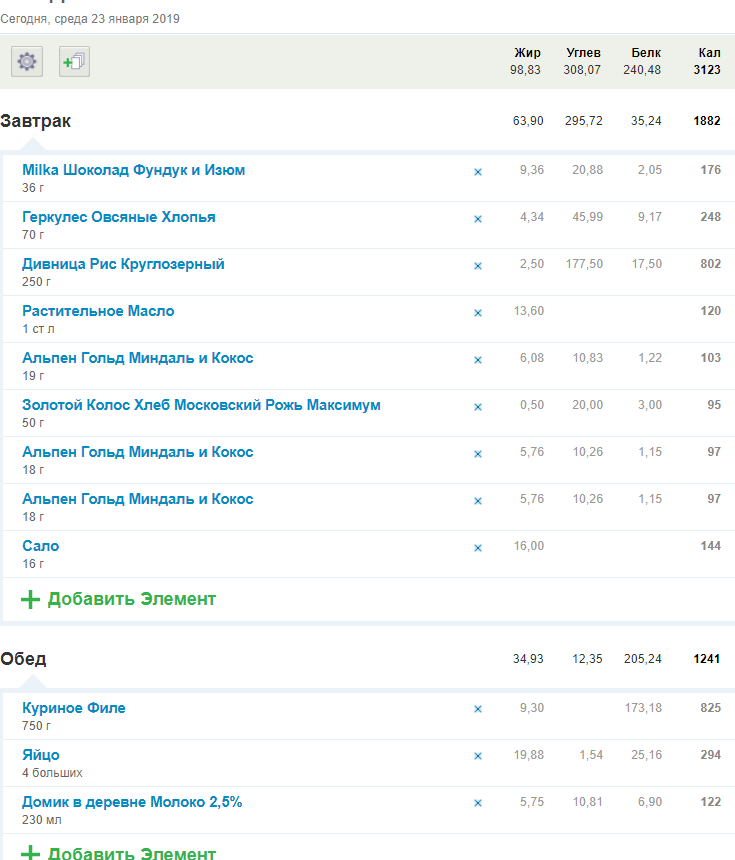This screenshot has height=860, width=735.
Task: Remove Дивница Рис Круглозерный with X icon
Action: click(477, 266)
